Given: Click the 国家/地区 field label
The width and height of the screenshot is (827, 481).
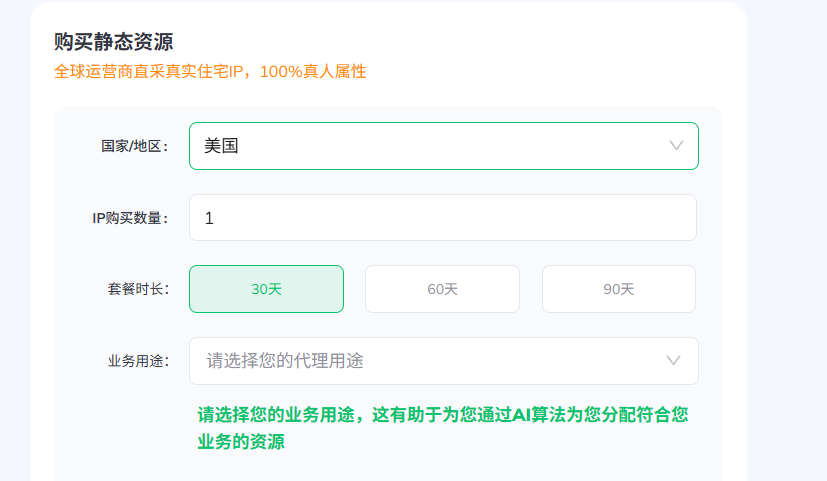Looking at the screenshot, I should pos(134,146).
